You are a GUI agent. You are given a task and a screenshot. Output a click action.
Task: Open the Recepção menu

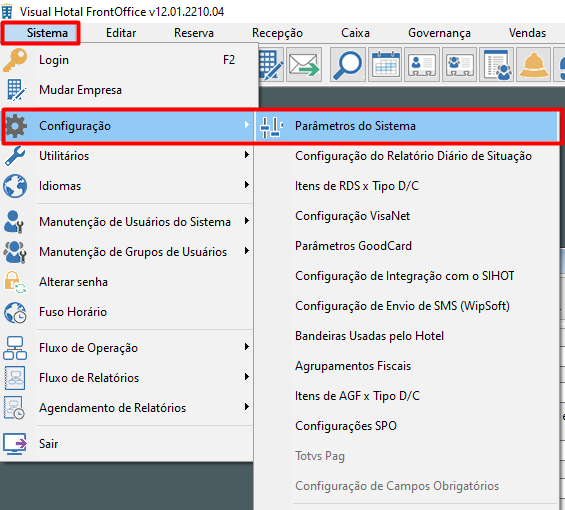tap(277, 33)
